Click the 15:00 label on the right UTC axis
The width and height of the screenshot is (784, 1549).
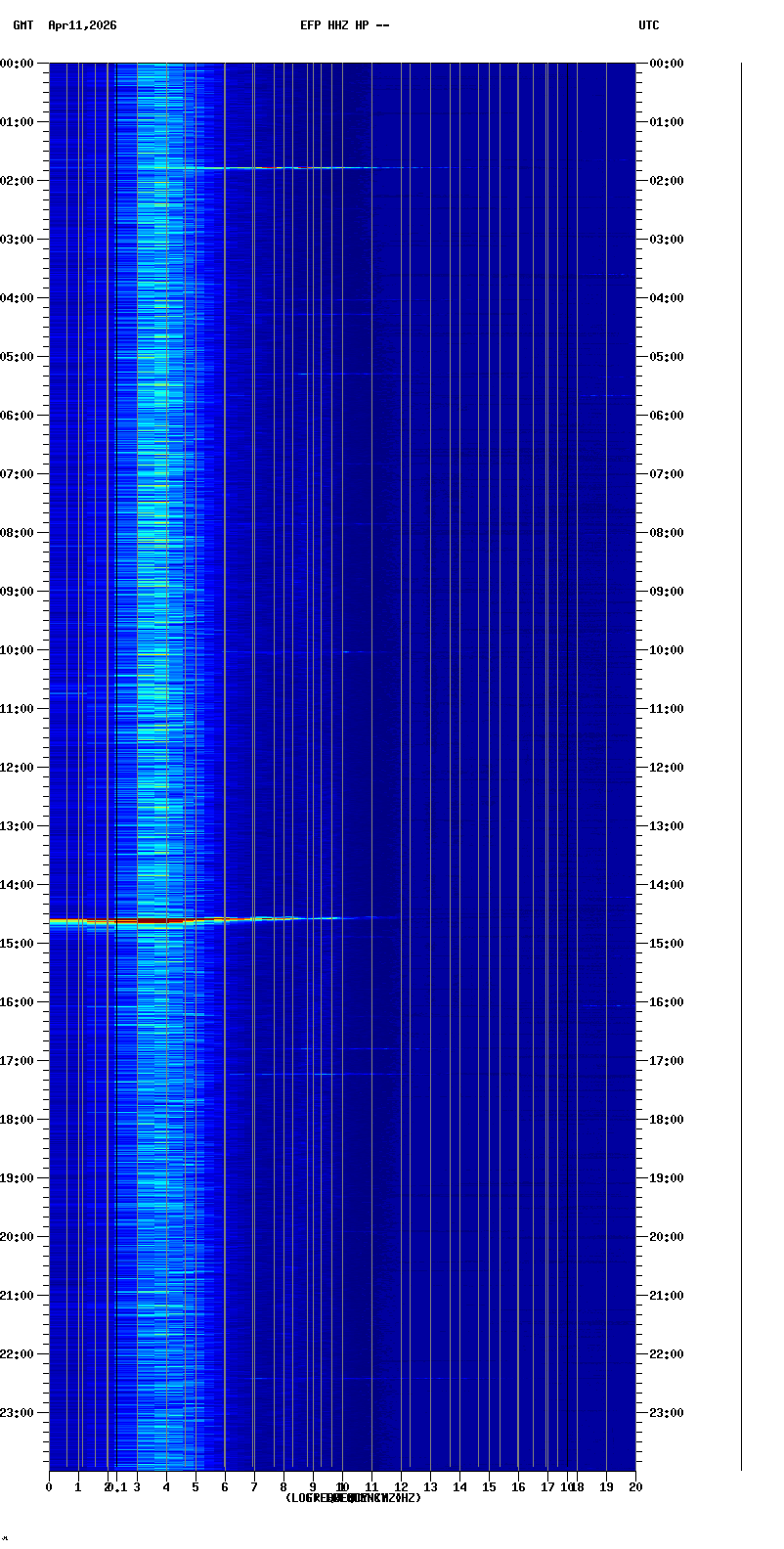(667, 944)
